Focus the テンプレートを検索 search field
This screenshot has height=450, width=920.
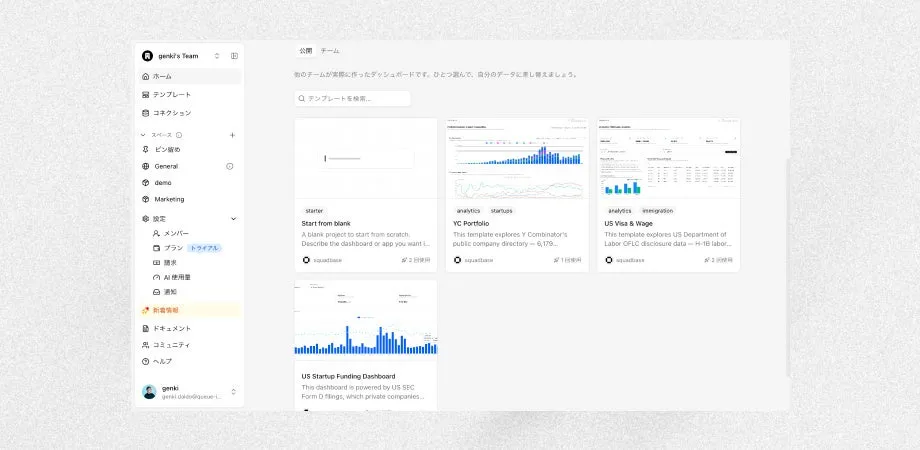click(353, 99)
